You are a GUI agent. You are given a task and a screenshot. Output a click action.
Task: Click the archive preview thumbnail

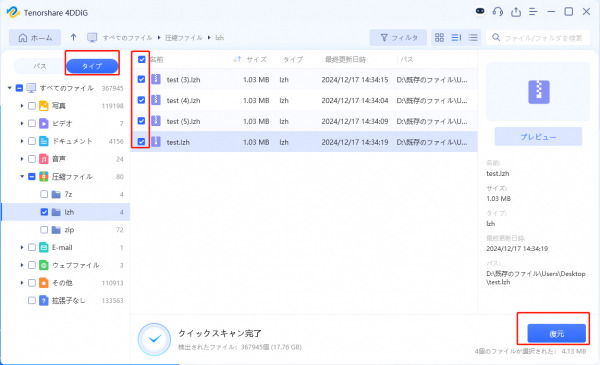(x=538, y=92)
